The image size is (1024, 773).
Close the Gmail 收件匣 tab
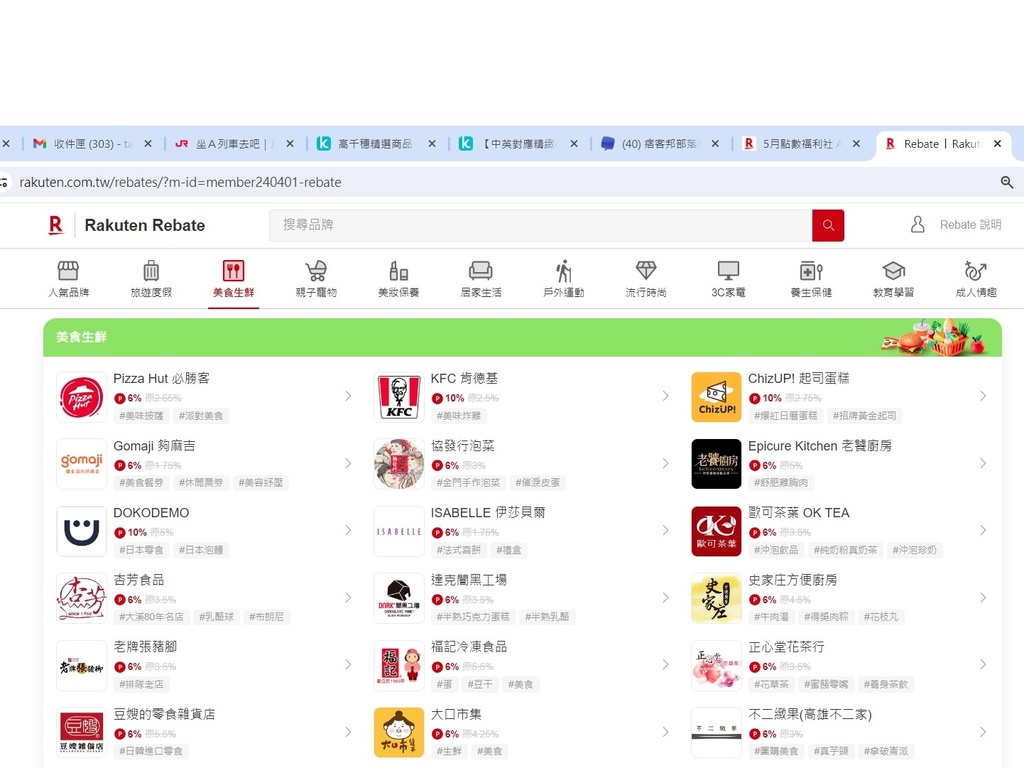tap(148, 144)
